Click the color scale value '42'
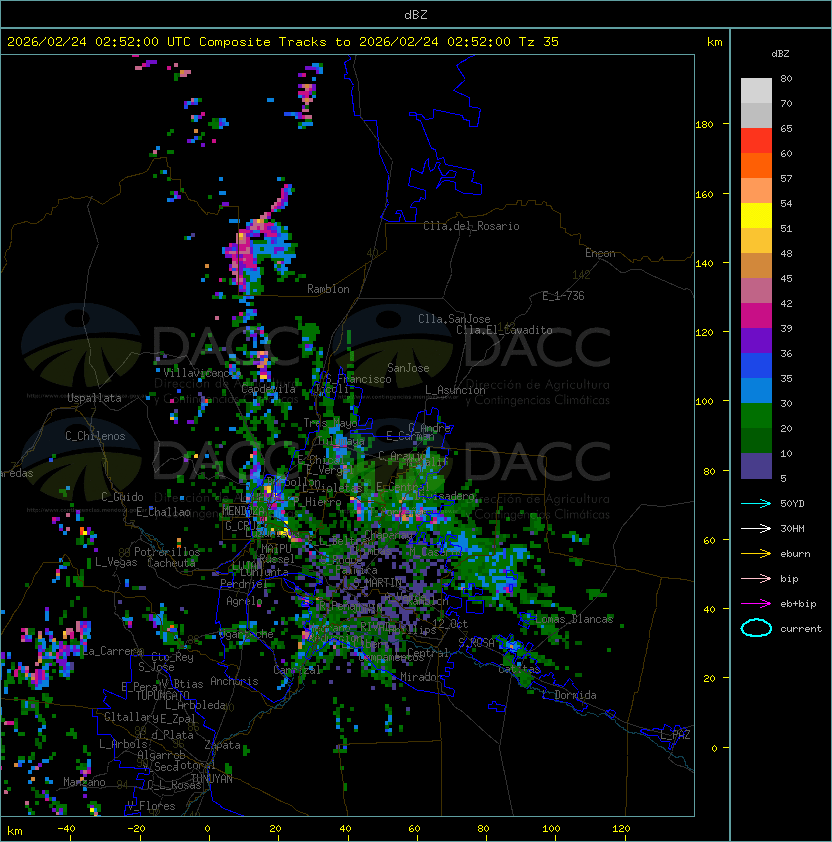 point(786,303)
